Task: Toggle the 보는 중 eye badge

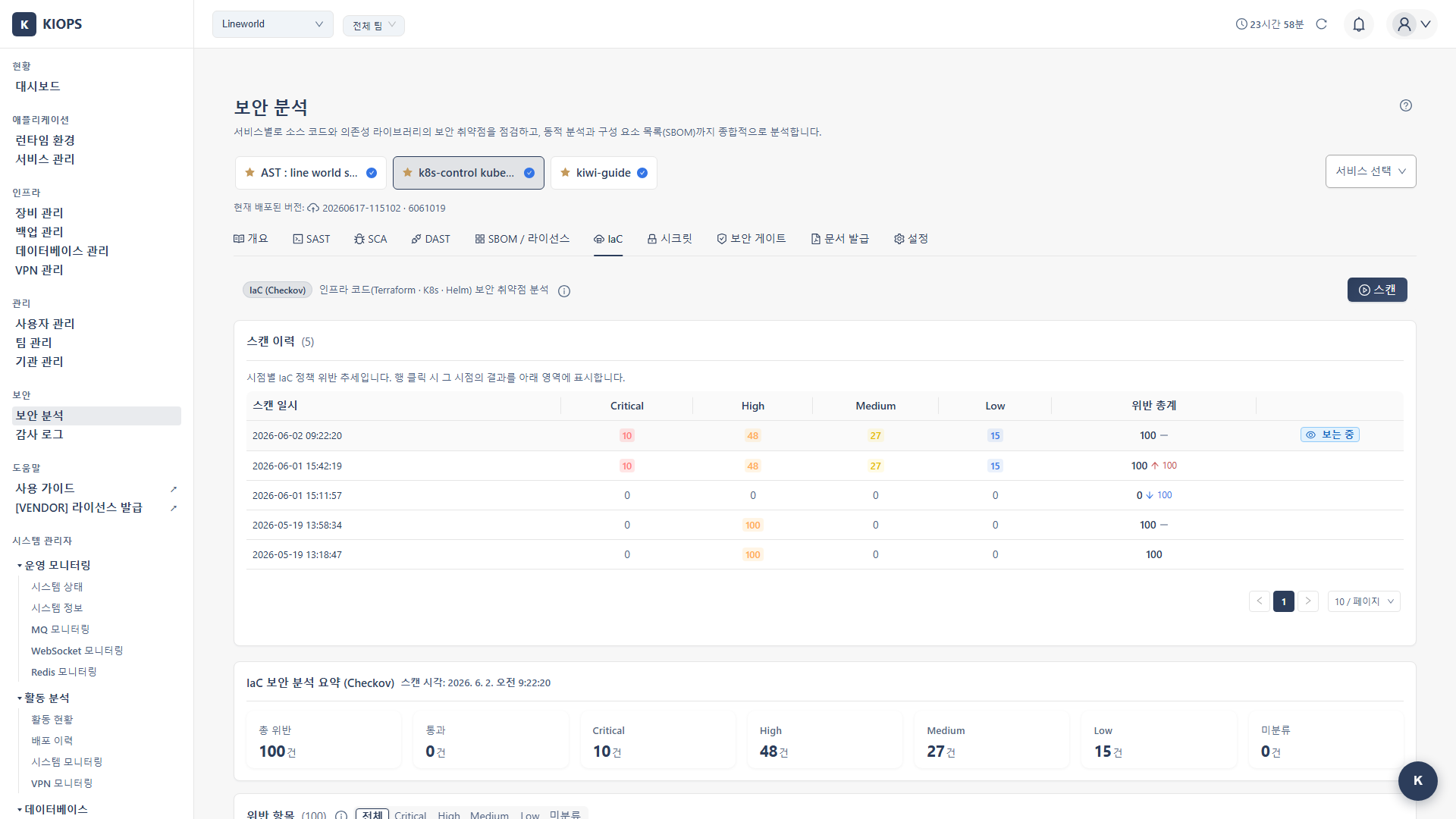Action: click(1330, 435)
